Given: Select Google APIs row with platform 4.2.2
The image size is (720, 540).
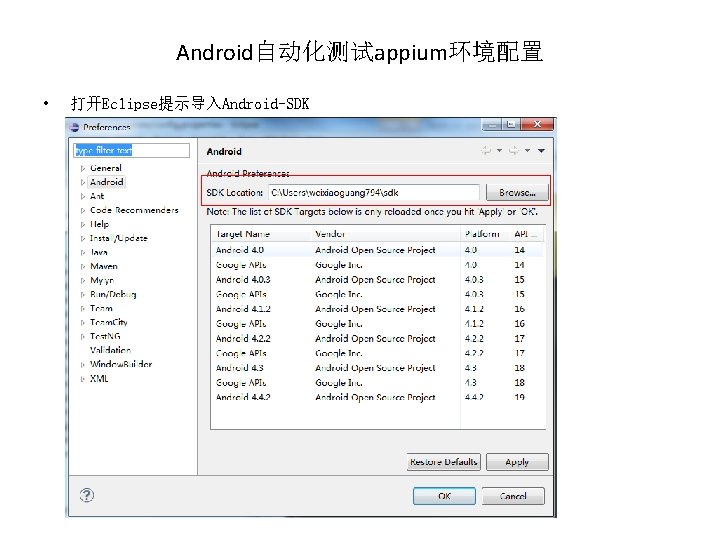Looking at the screenshot, I should coord(377,353).
